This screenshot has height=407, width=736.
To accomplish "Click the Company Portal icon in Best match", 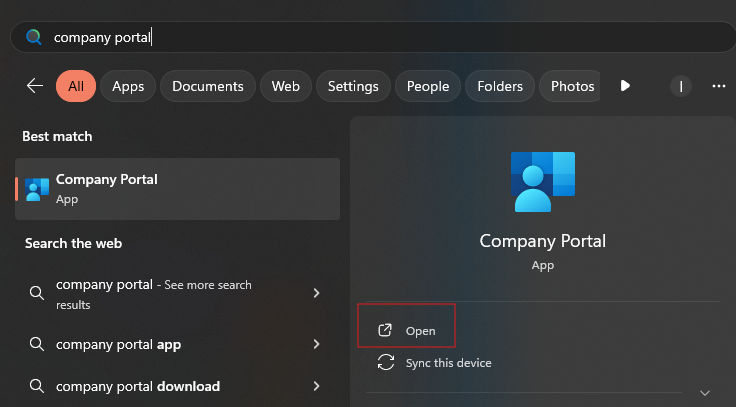I will [37, 189].
